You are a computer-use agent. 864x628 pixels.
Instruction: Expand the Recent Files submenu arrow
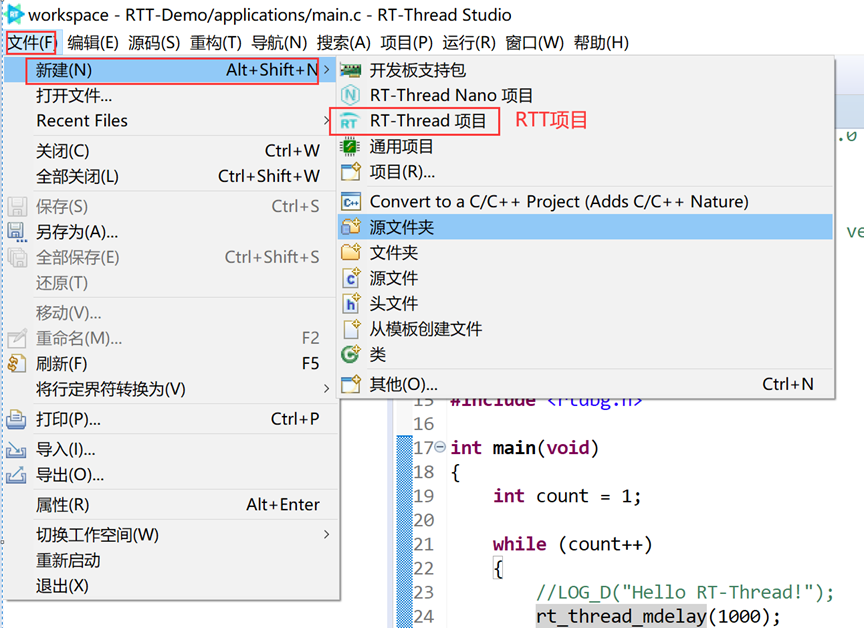(327, 120)
